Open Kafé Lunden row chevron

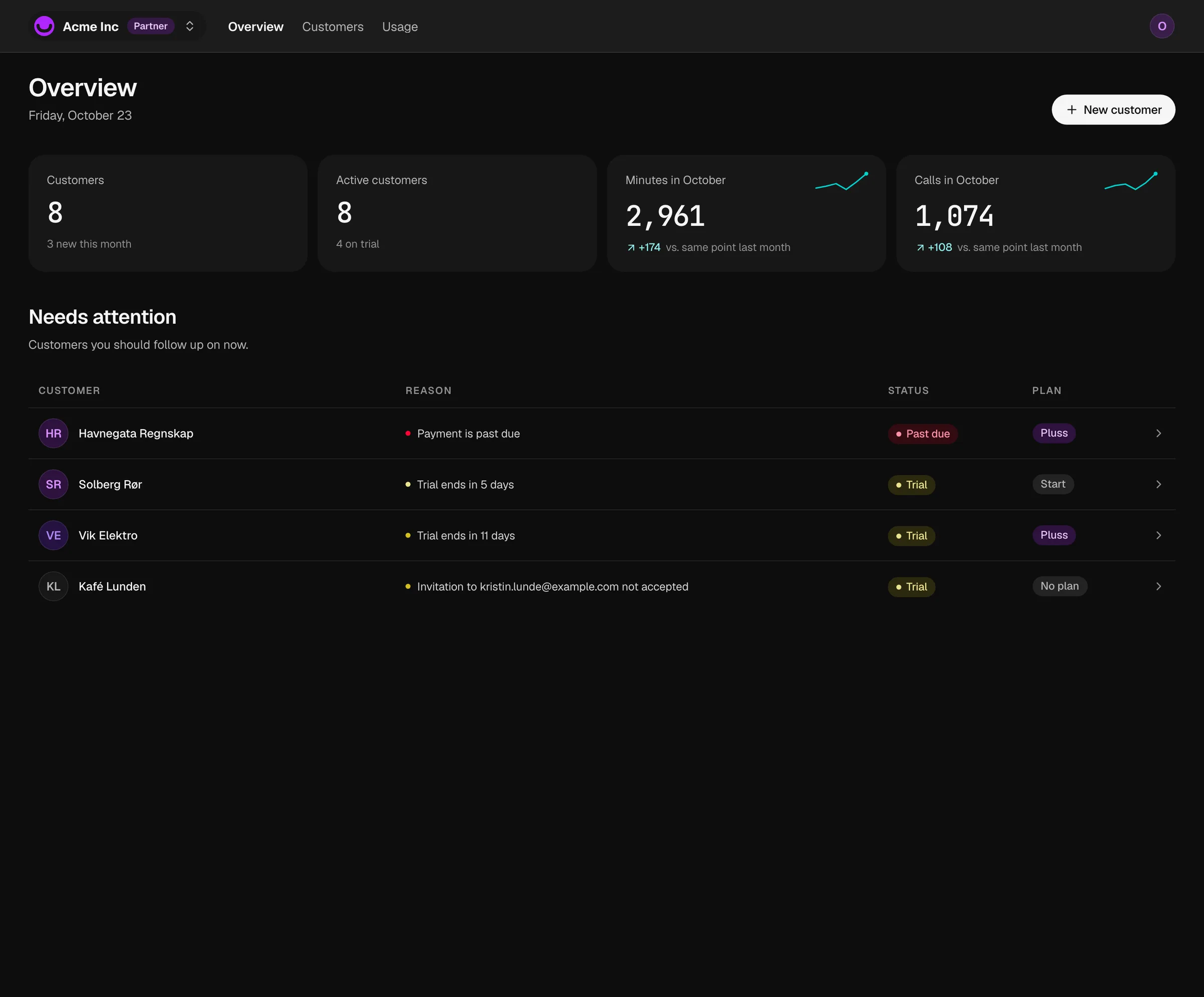coord(1158,587)
